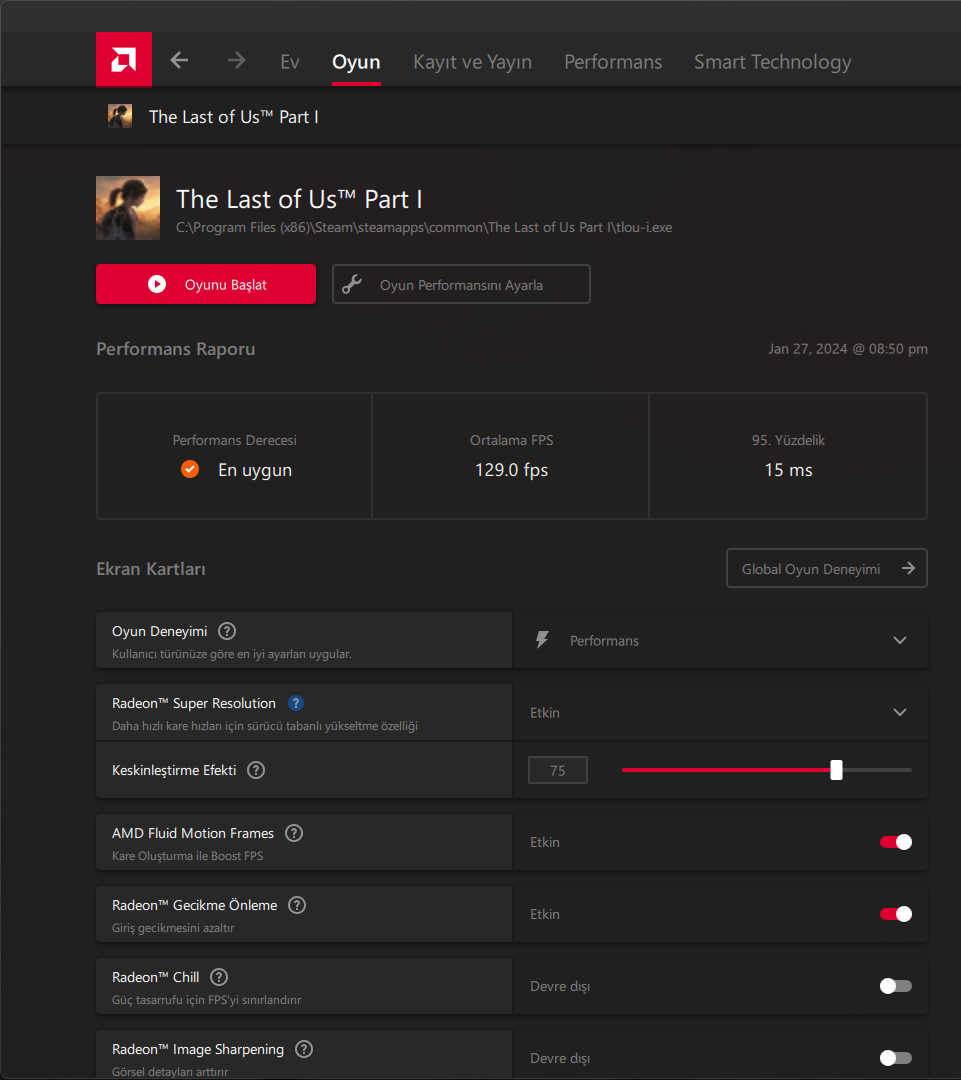Switch to the Ev tab
Viewport: 961px width, 1080px height.
pyautogui.click(x=290, y=62)
